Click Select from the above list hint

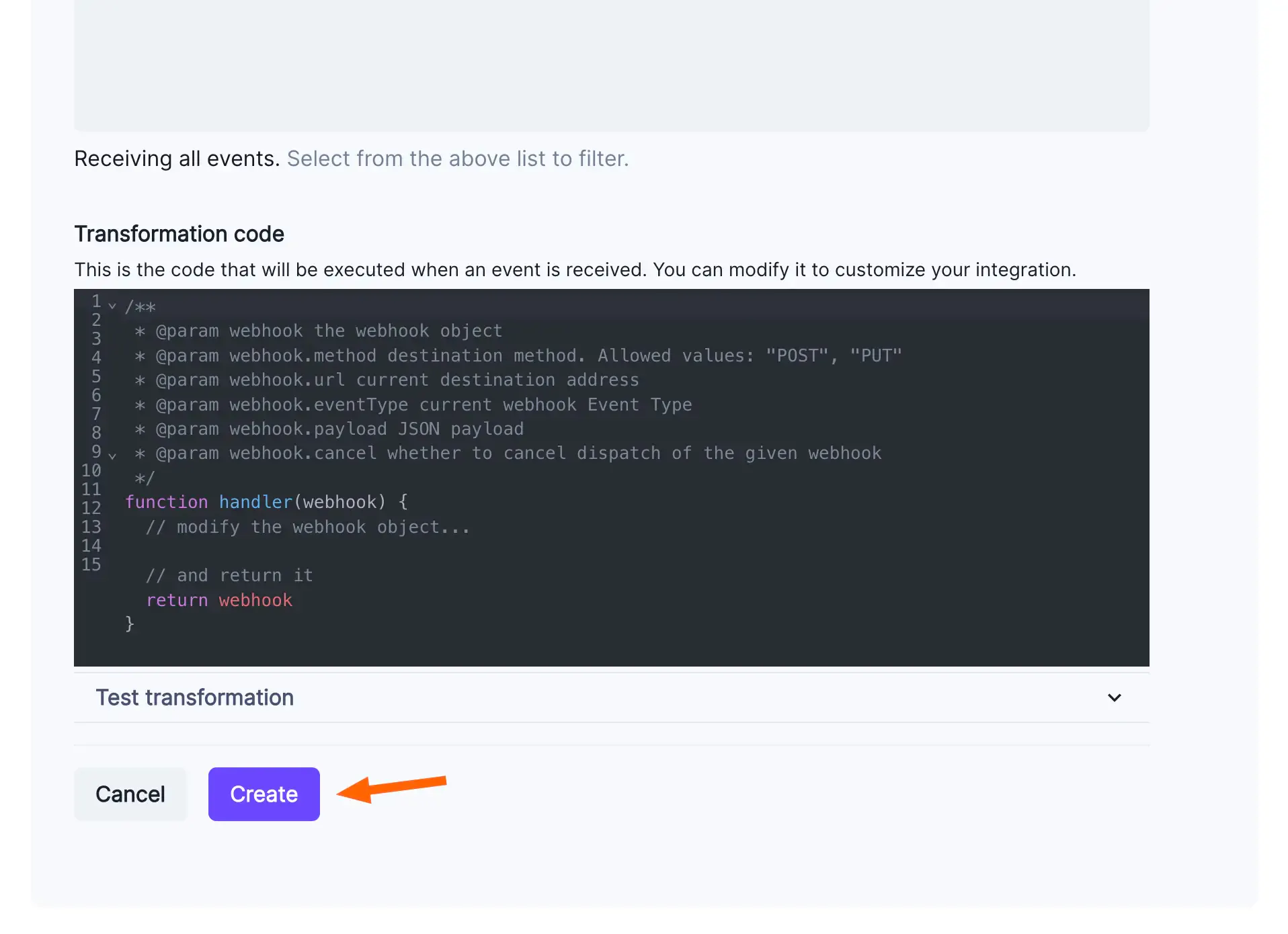[457, 159]
